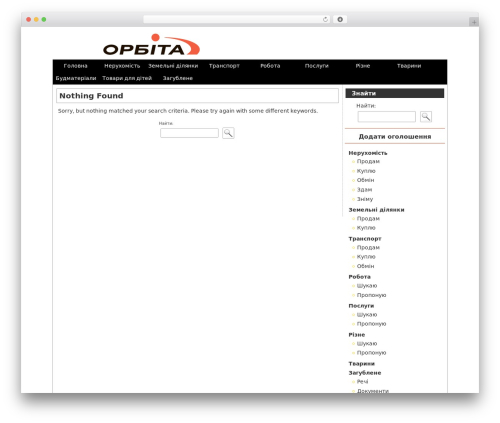Image resolution: width=500 pixels, height=423 pixels.
Task: Click the main content search magnifier button
Action: pos(228,133)
